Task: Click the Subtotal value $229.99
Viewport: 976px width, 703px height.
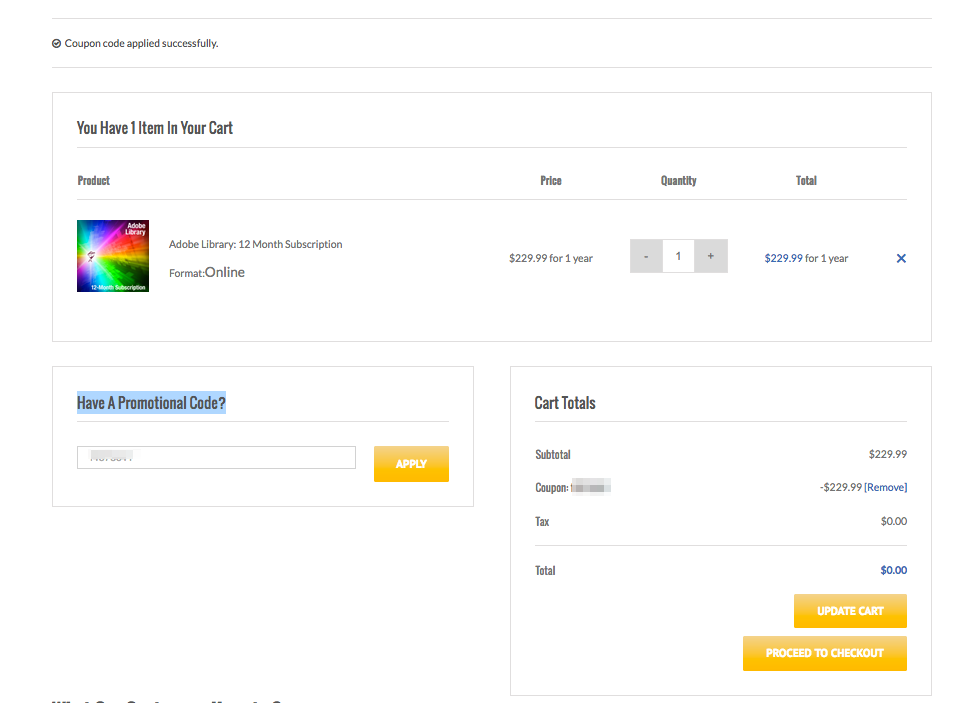Action: 888,454
